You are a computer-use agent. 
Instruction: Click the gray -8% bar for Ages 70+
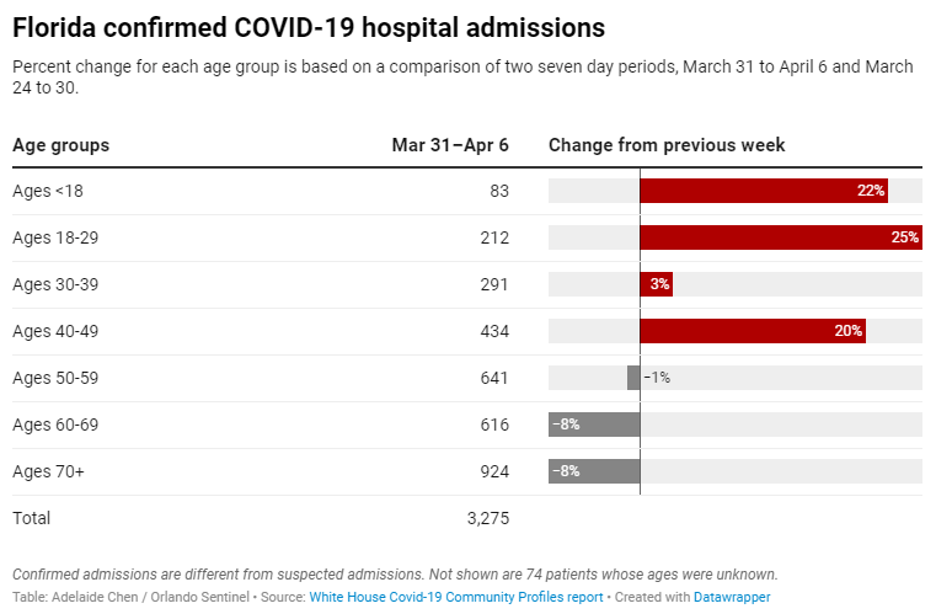tap(594, 471)
